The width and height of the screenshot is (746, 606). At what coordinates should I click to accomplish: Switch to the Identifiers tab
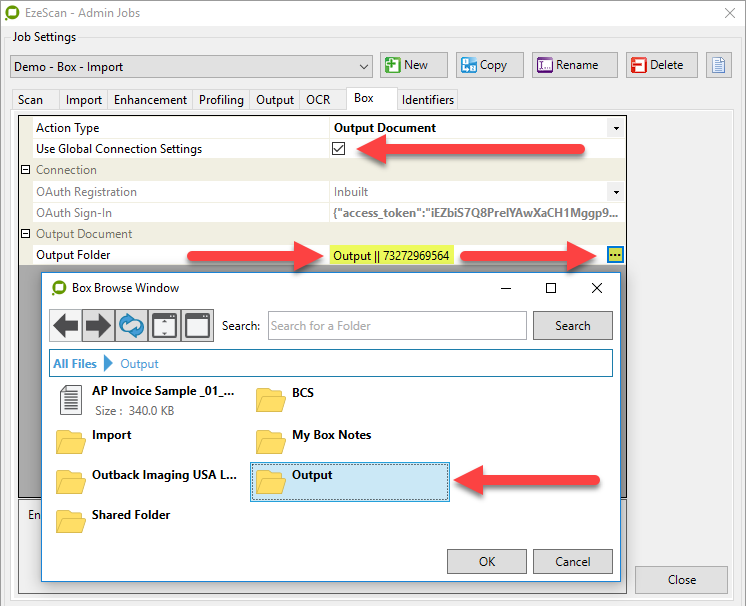click(428, 100)
